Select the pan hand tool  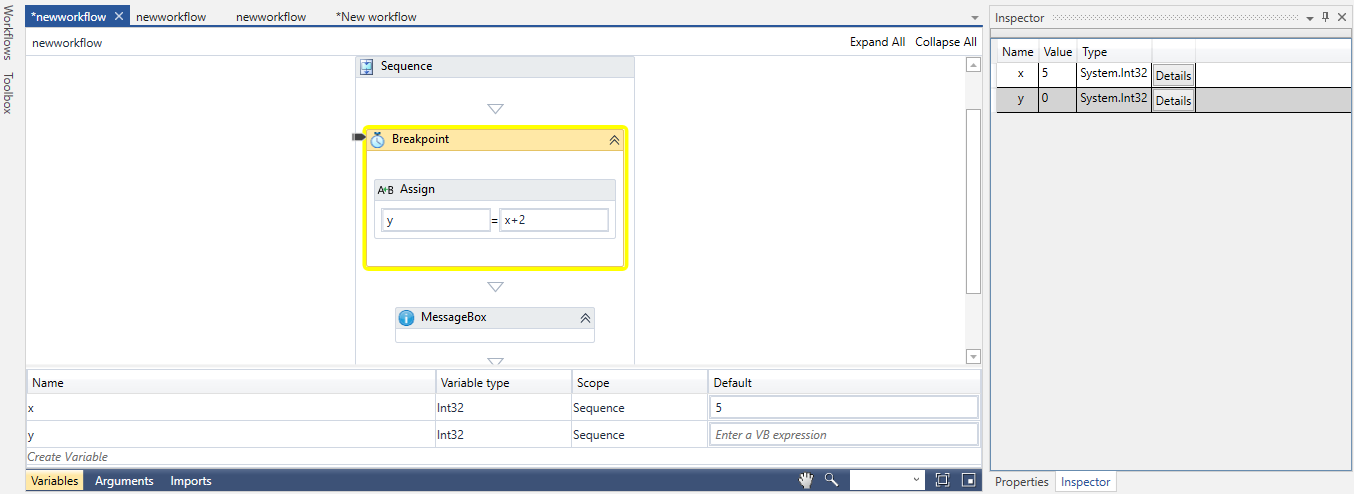tap(806, 481)
